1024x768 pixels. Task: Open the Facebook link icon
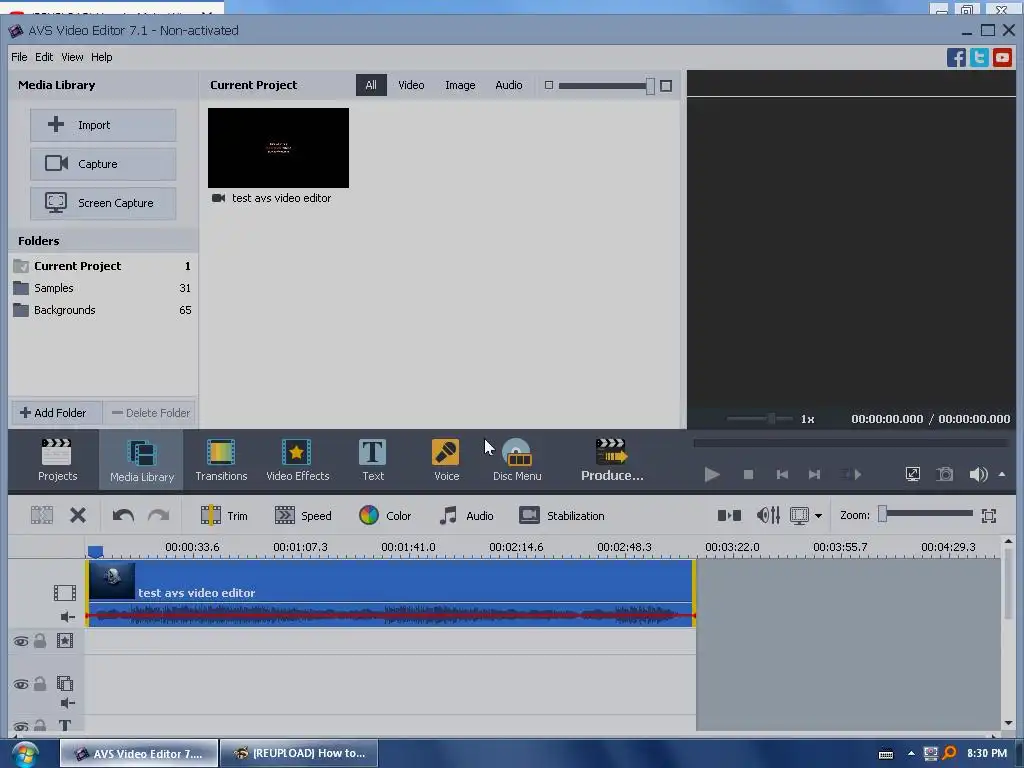coord(956,57)
